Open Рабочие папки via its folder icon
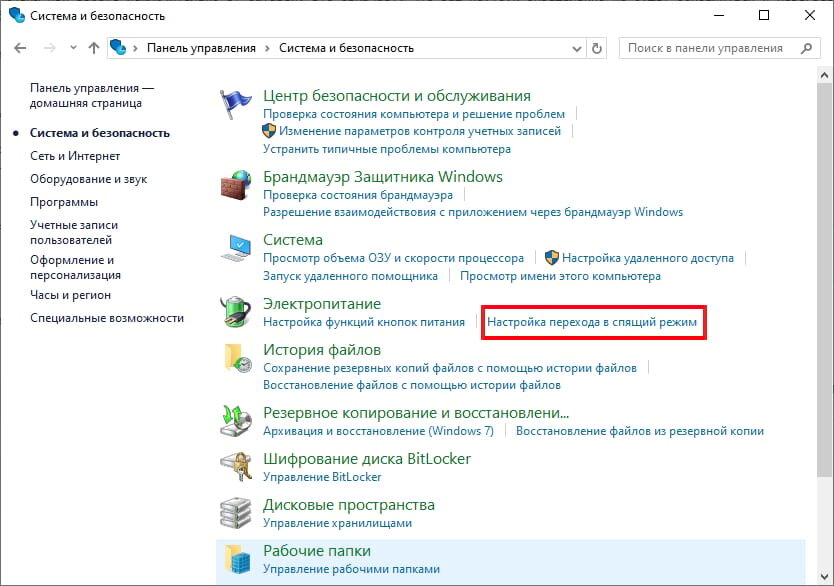834x586 pixels. tap(236, 558)
